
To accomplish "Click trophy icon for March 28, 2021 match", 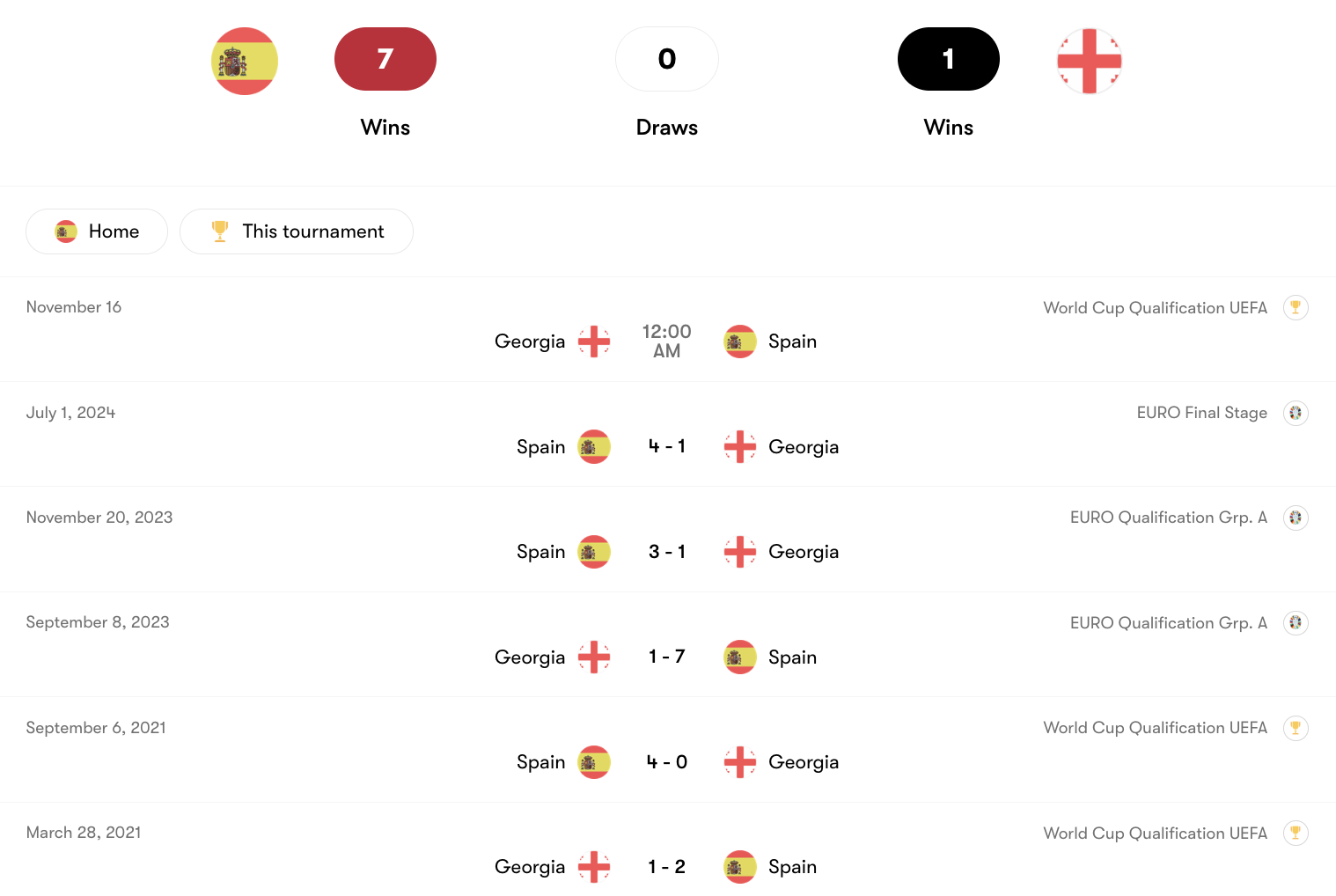I will [1295, 833].
